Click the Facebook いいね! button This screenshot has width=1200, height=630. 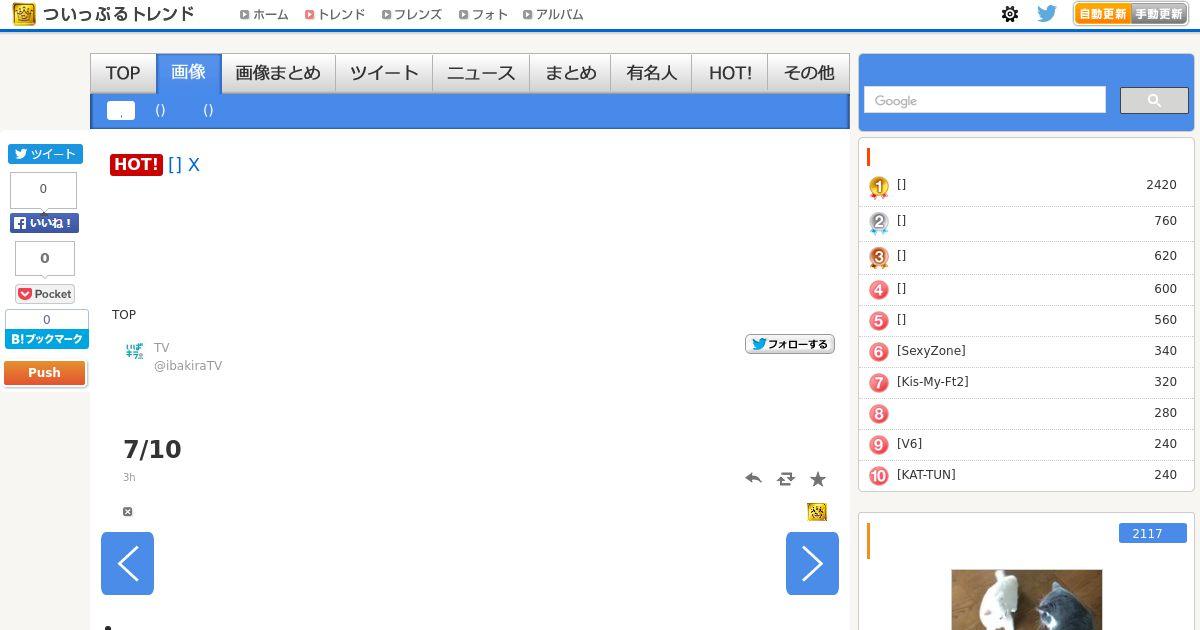[x=44, y=223]
